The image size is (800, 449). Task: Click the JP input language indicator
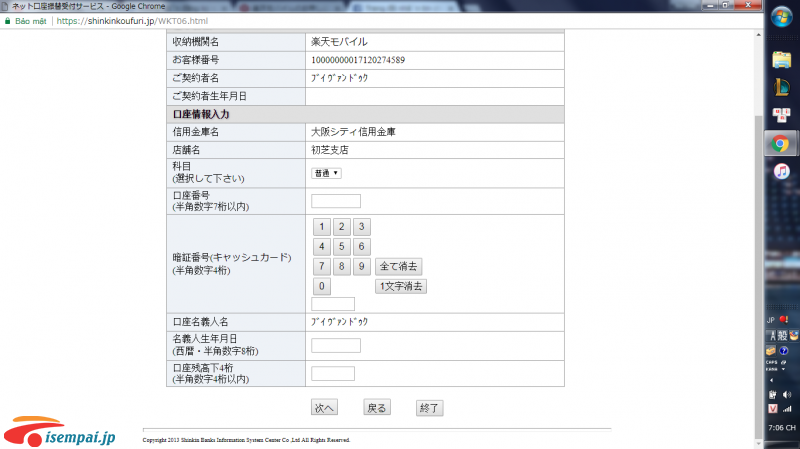(x=770, y=320)
